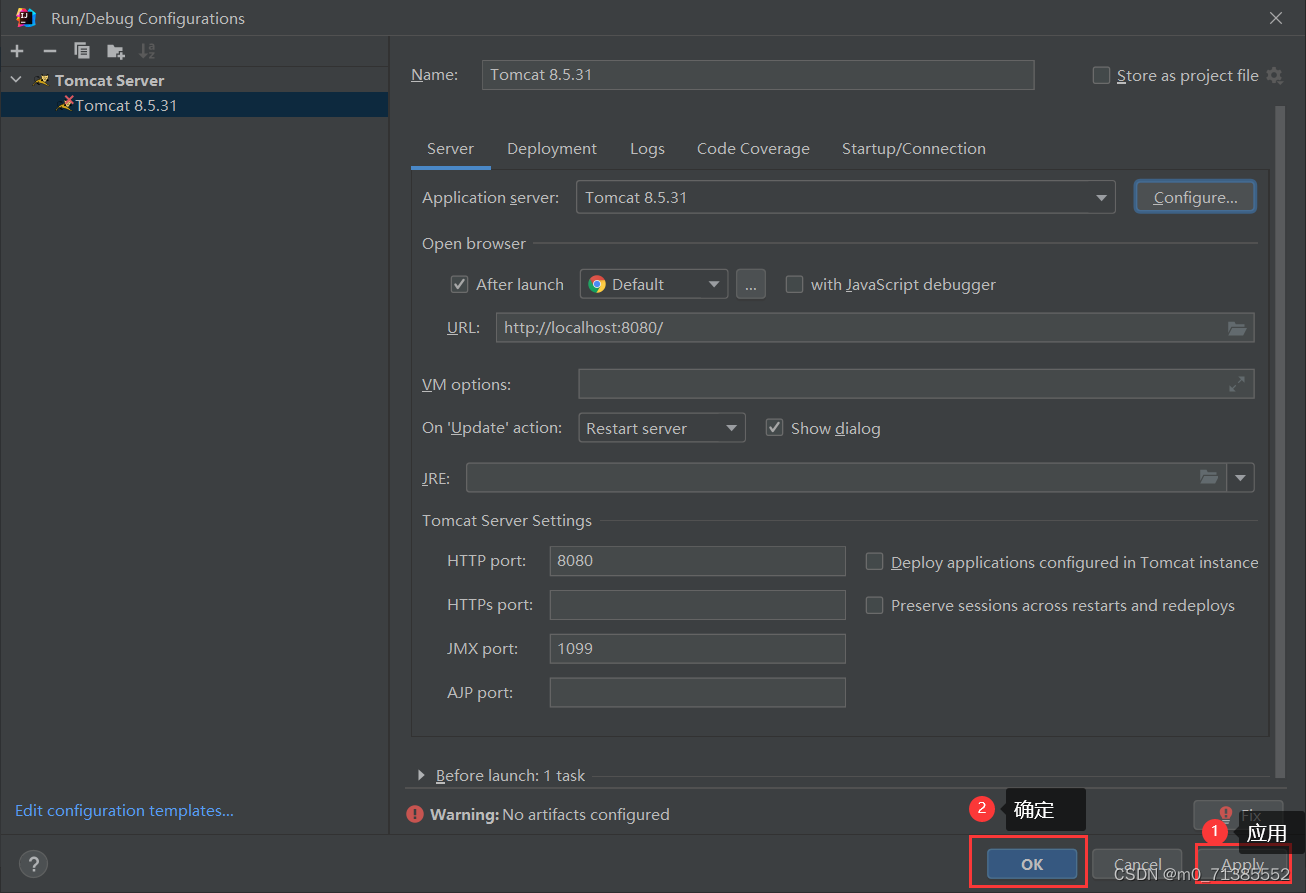Open browser list with the ellipsis button
1306x893 pixels.
(x=751, y=285)
